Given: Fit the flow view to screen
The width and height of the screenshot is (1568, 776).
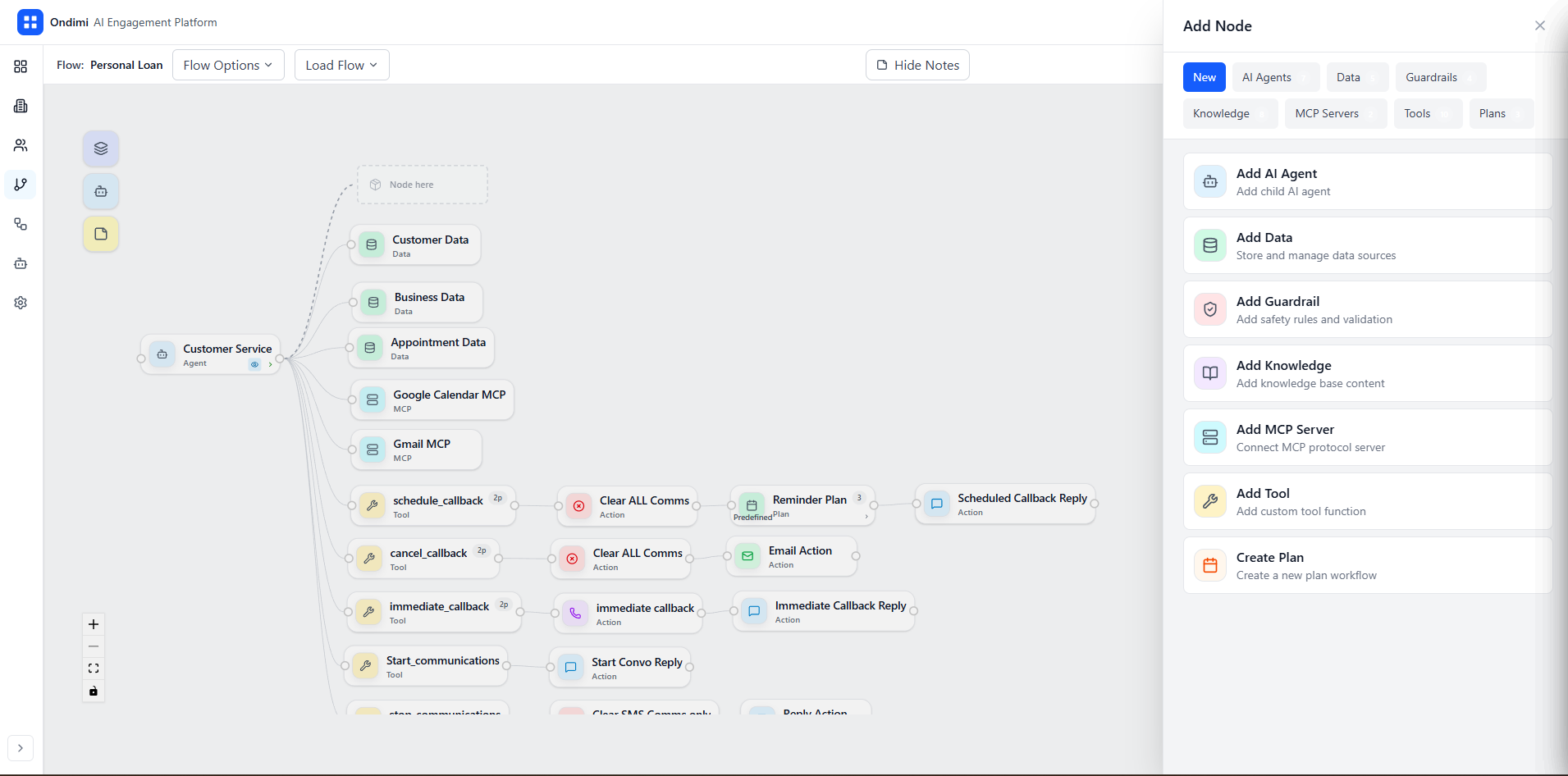Looking at the screenshot, I should click(x=94, y=669).
